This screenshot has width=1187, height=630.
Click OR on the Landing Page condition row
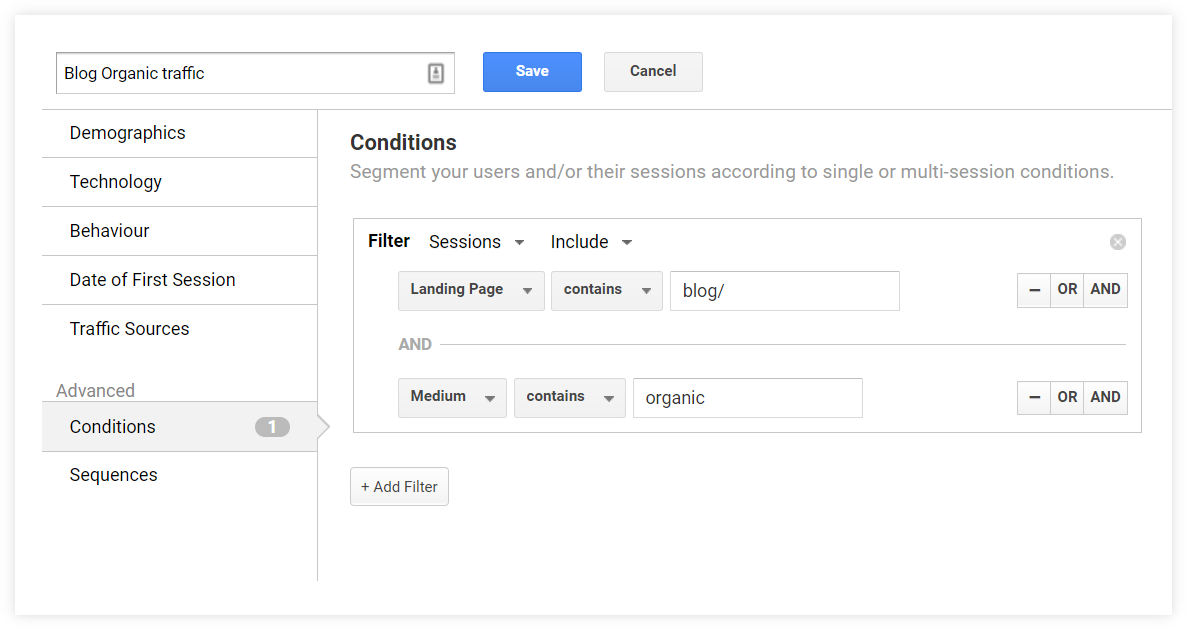[1067, 290]
